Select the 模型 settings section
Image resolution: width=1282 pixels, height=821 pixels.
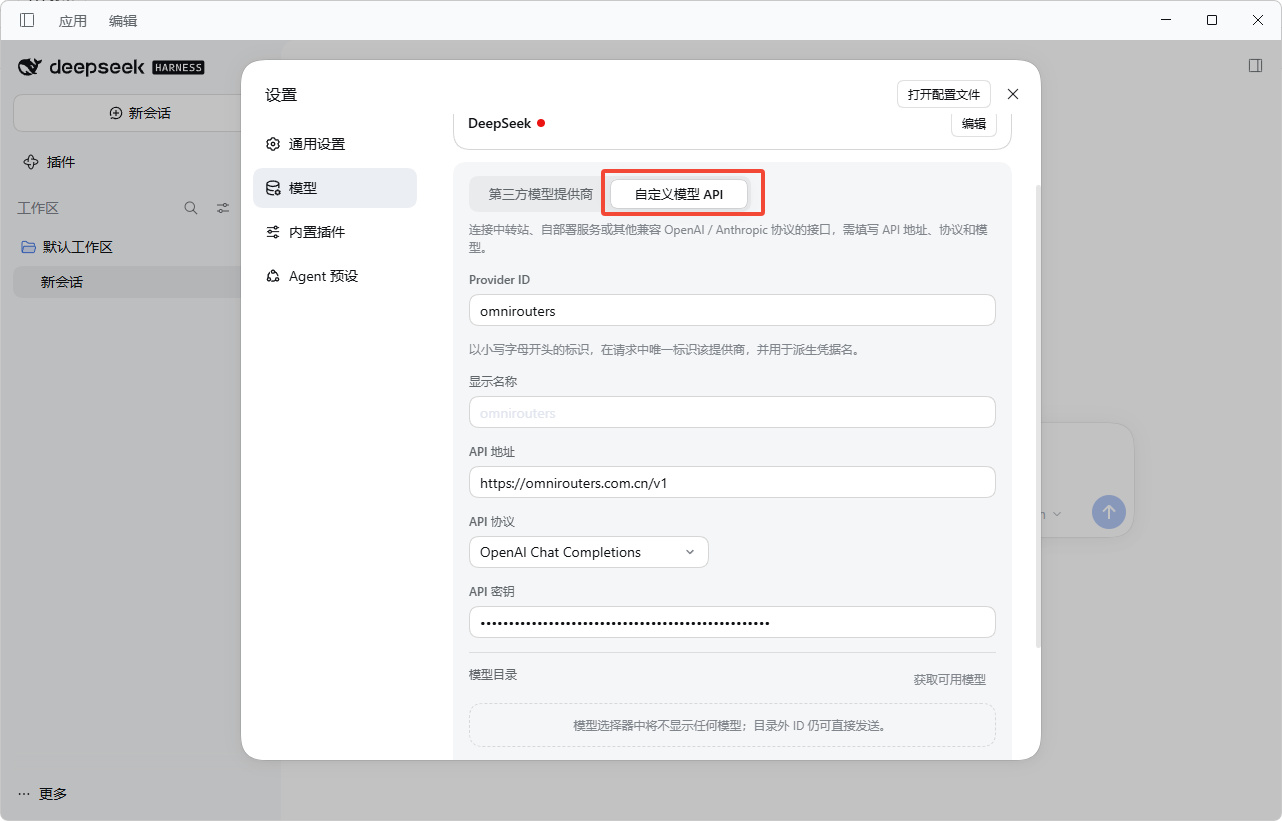coord(335,188)
